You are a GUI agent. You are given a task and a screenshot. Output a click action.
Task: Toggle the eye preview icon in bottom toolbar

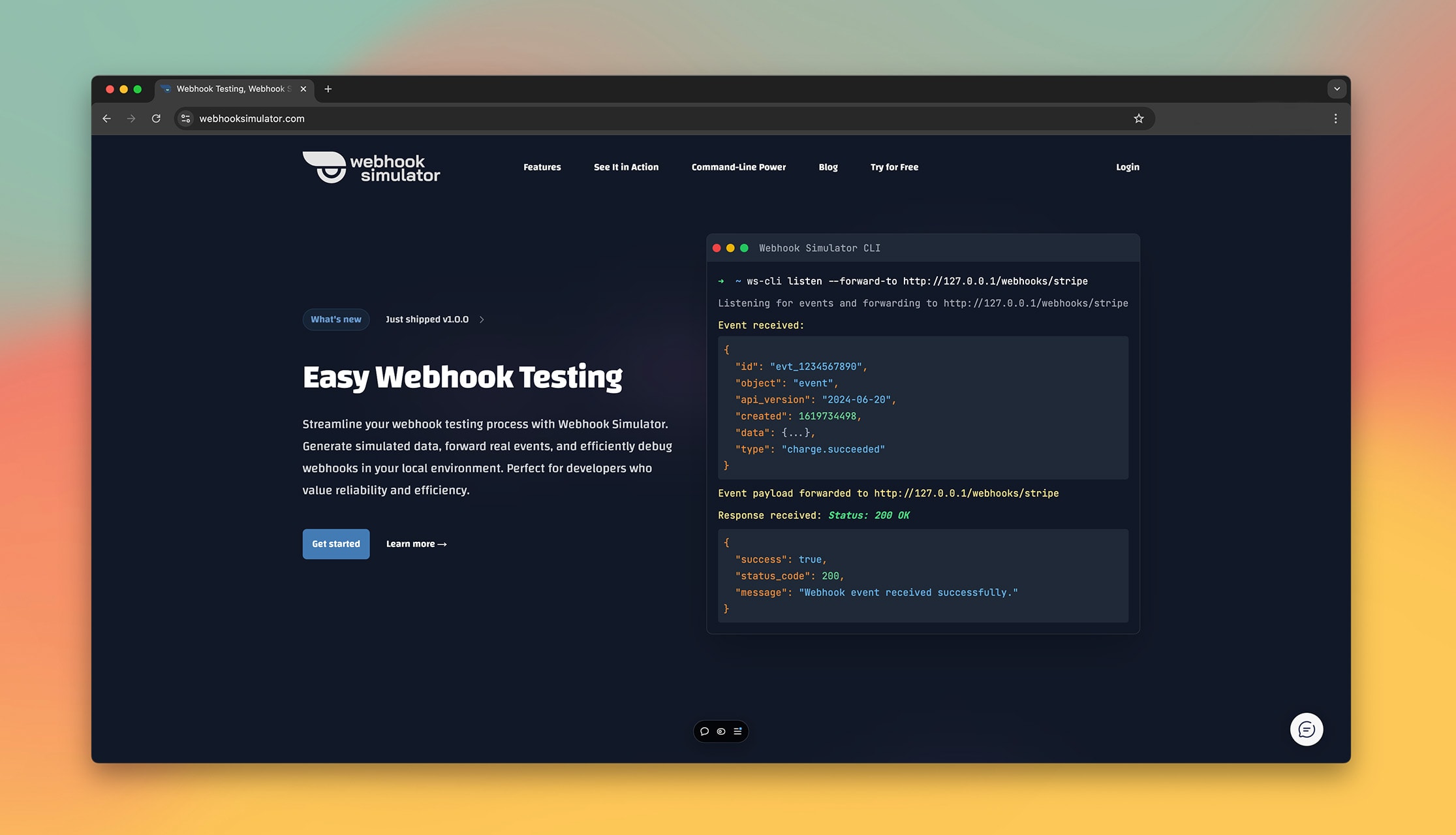coord(721,731)
